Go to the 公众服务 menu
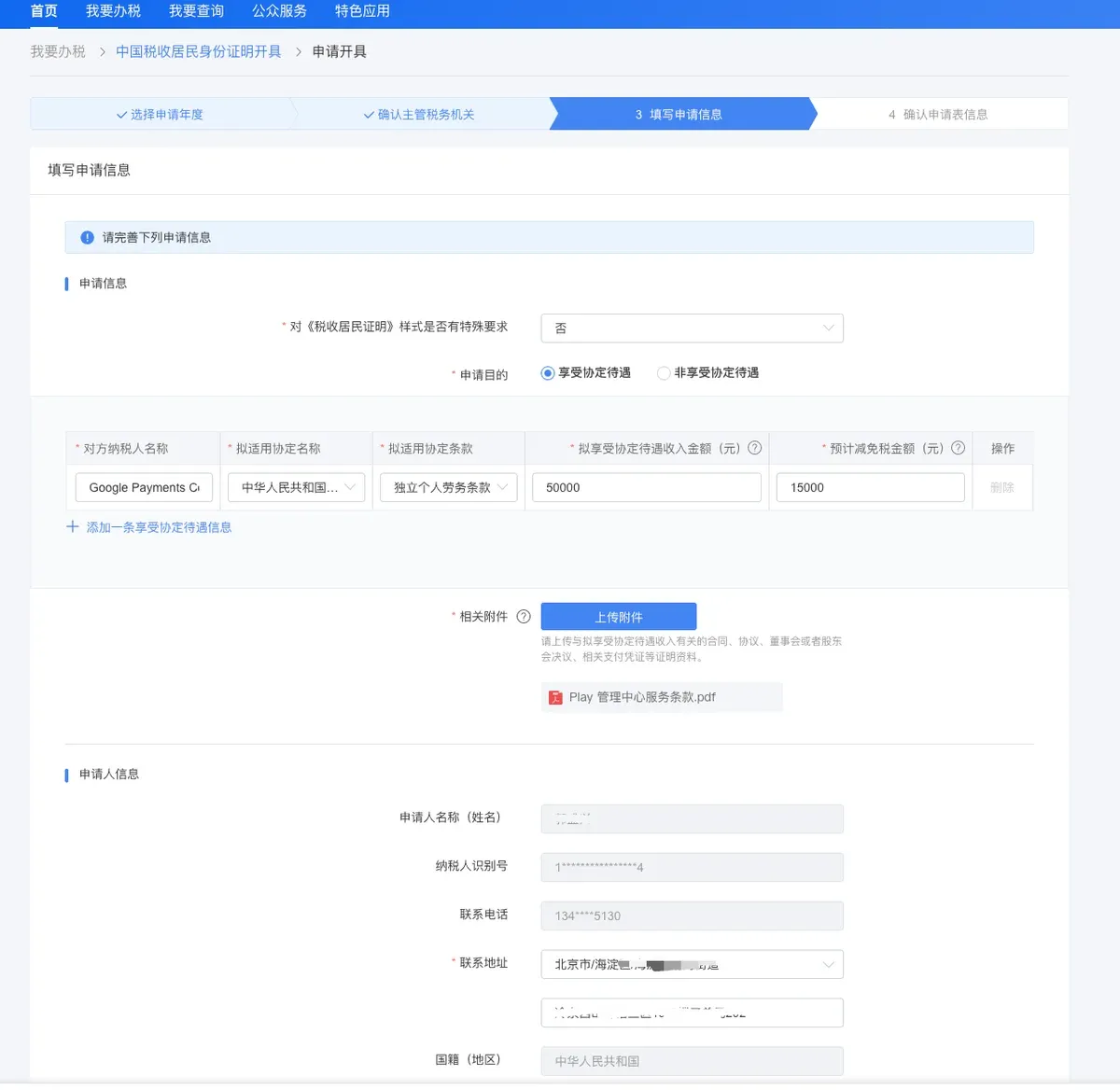This screenshot has width=1120, height=1090. coord(279,11)
